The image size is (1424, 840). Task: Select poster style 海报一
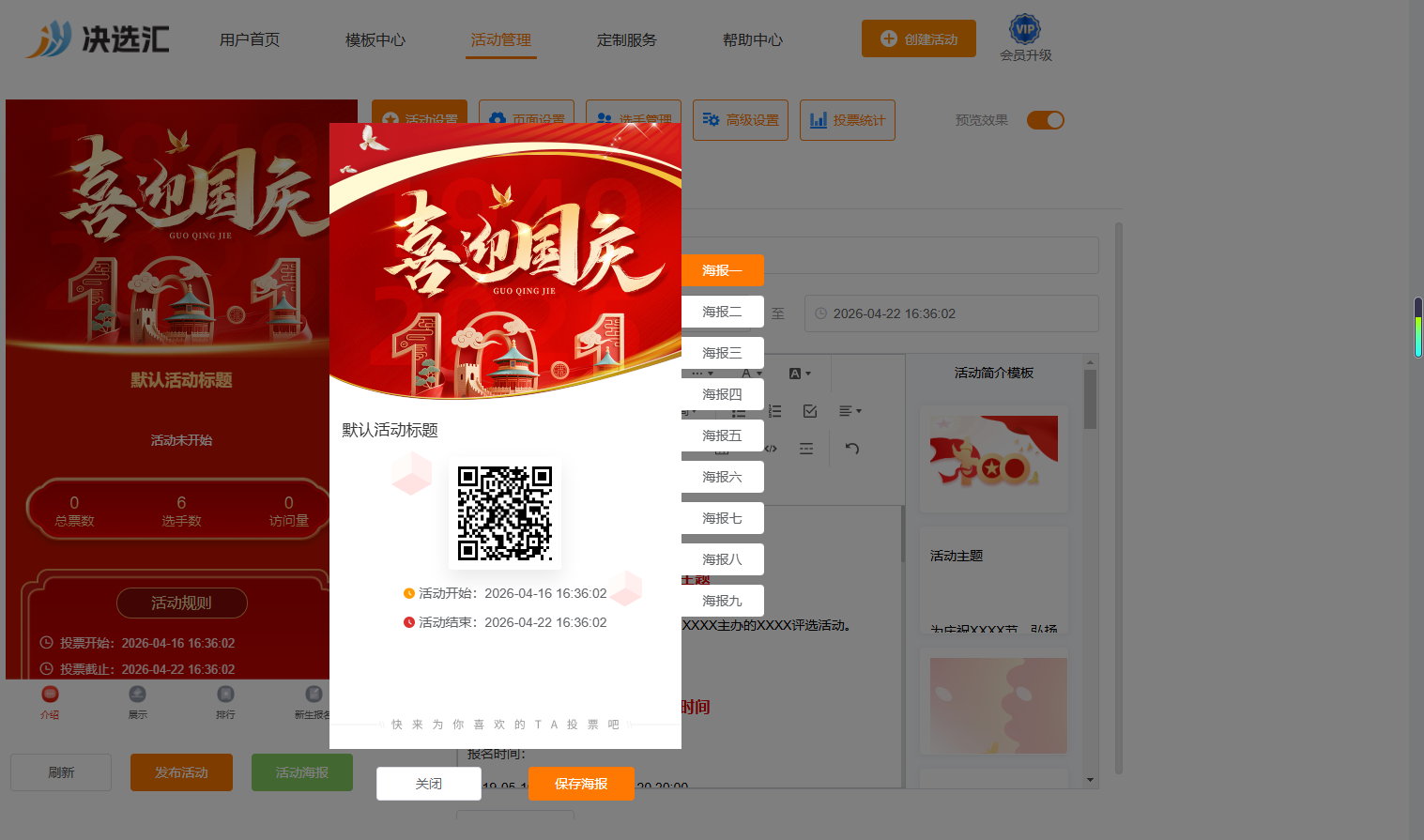pyautogui.click(x=722, y=270)
